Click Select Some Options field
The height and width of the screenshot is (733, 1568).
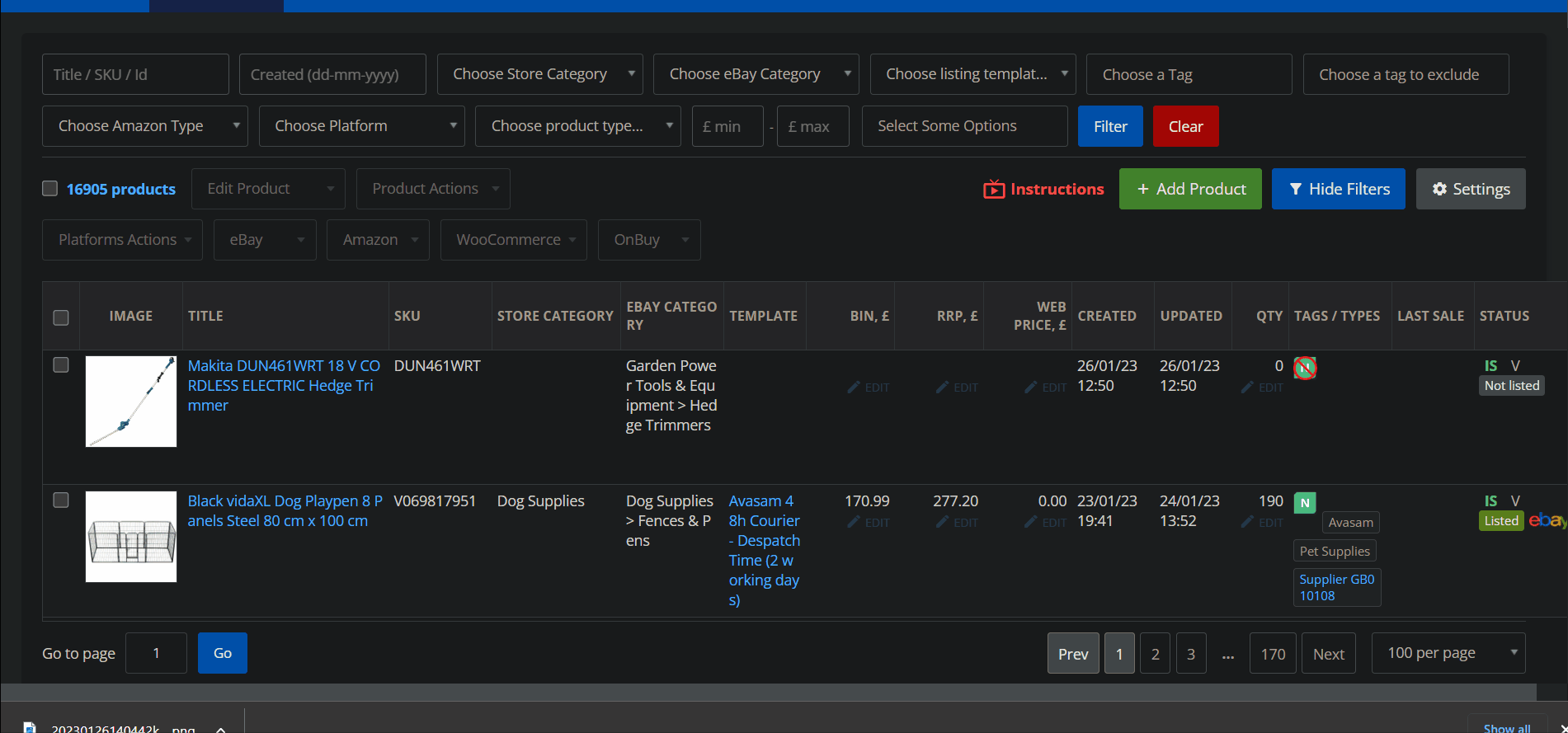tap(965, 126)
